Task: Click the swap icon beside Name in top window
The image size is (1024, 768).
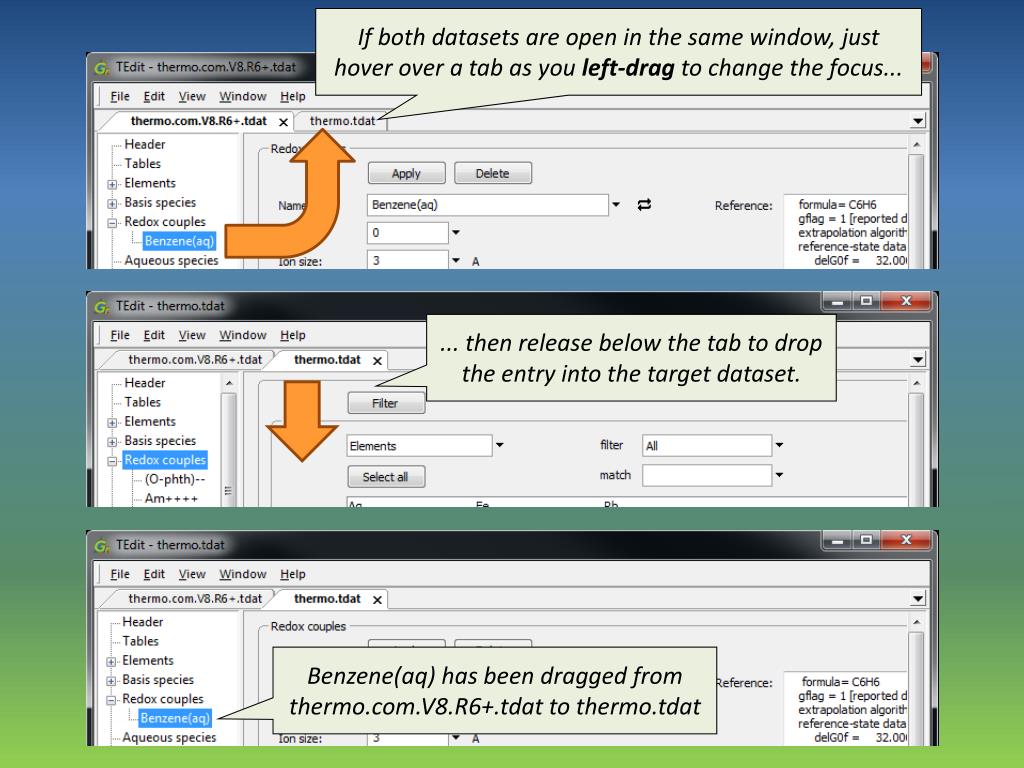Action: coord(644,204)
